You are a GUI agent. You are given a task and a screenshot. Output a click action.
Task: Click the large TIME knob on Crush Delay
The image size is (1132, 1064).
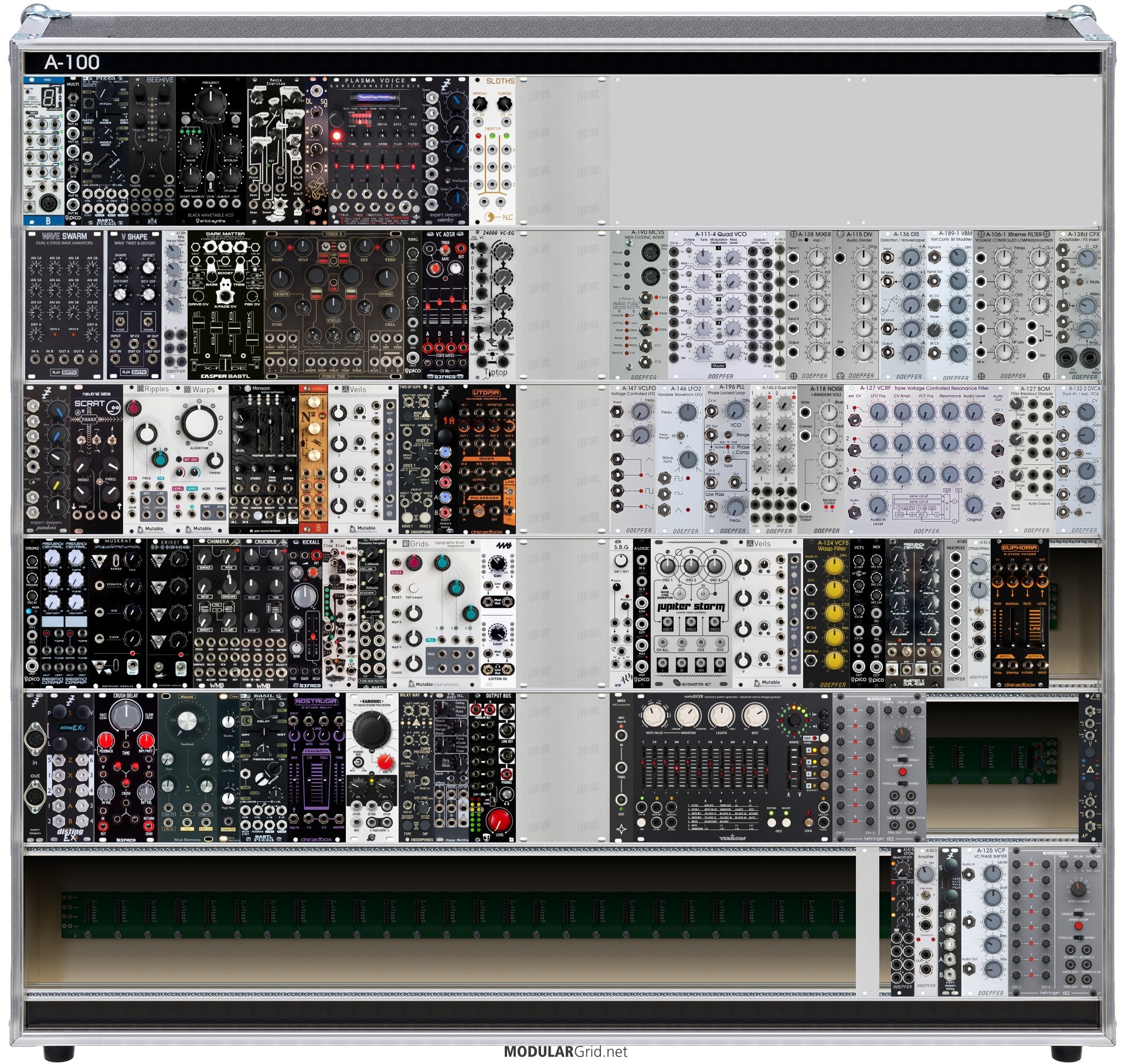[x=126, y=715]
